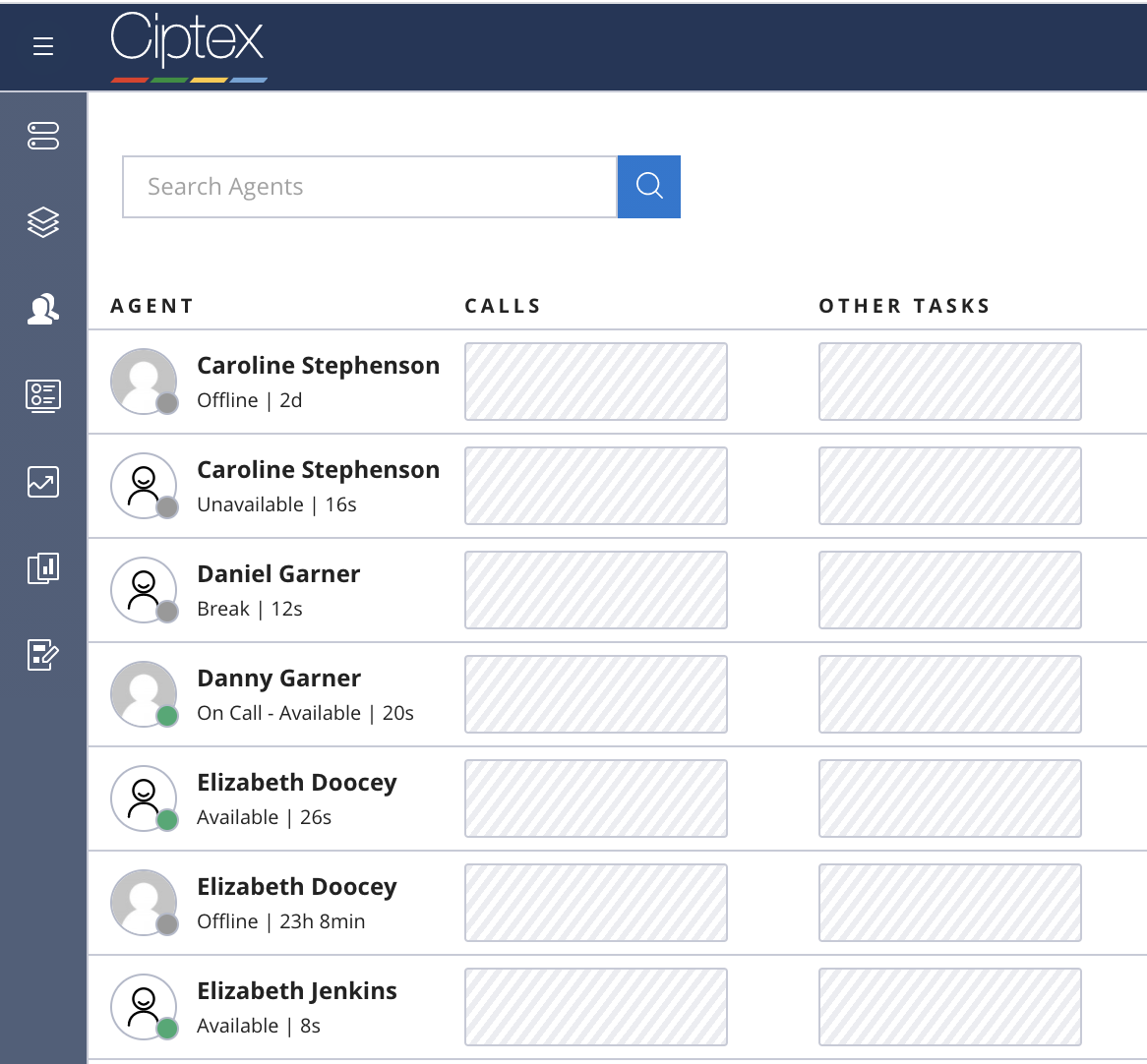1147x1064 pixels.
Task: Open the task list sidebar icon
Action: [x=43, y=395]
